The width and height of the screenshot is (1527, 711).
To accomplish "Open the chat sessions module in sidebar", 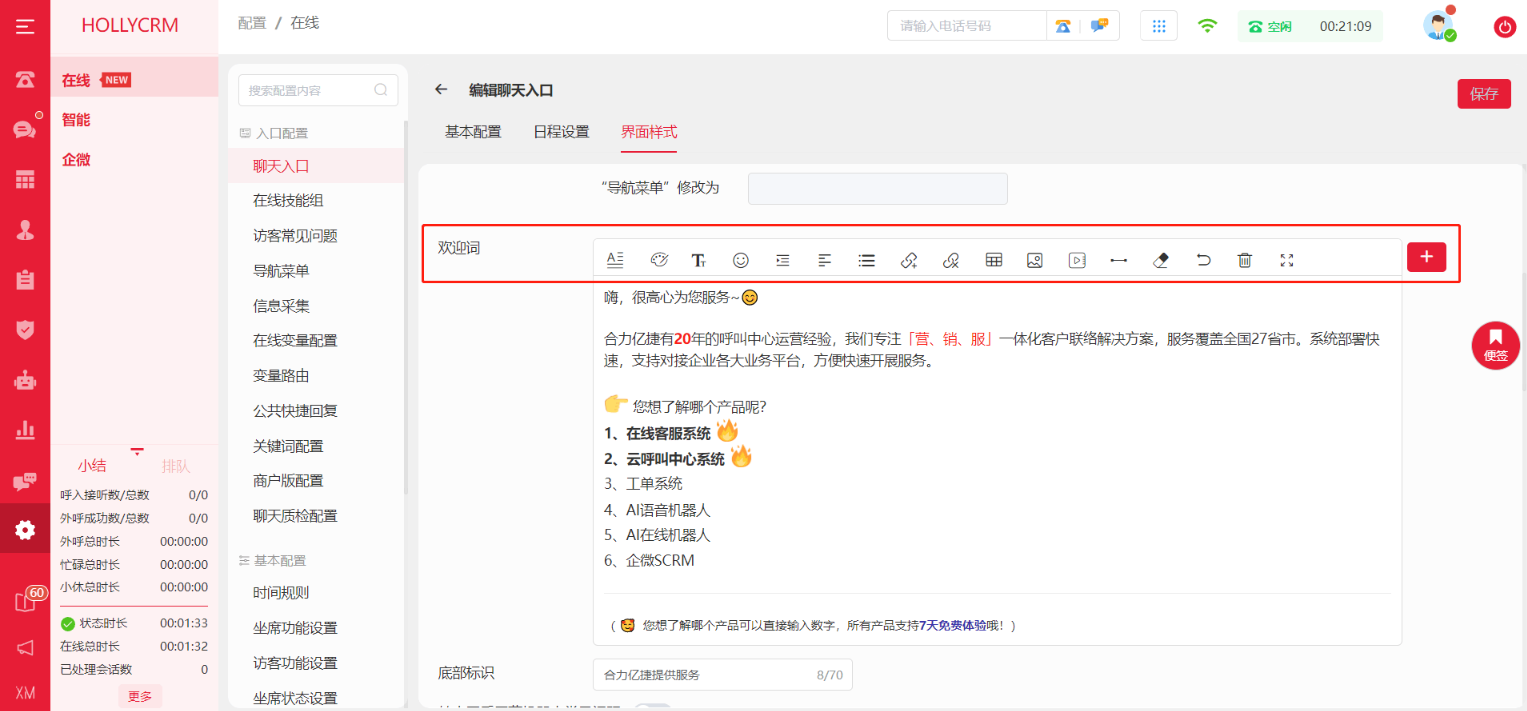I will [25, 129].
